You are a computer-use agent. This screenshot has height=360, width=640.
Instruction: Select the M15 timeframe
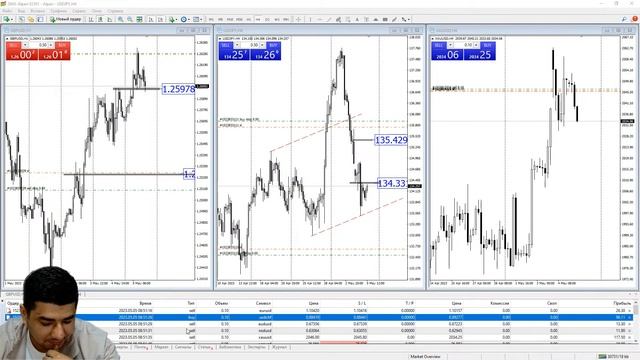coord(230,19)
